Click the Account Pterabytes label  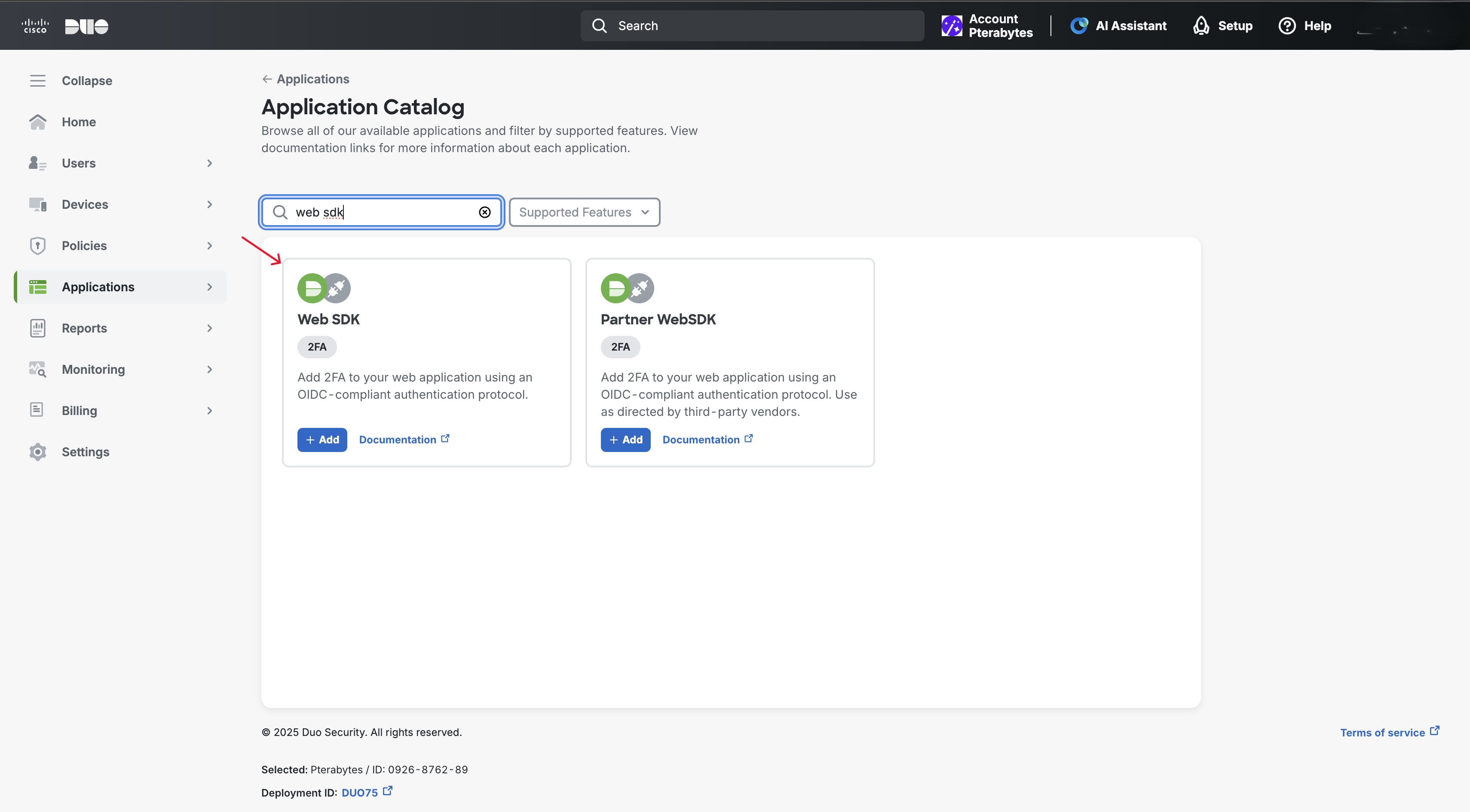1000,26
